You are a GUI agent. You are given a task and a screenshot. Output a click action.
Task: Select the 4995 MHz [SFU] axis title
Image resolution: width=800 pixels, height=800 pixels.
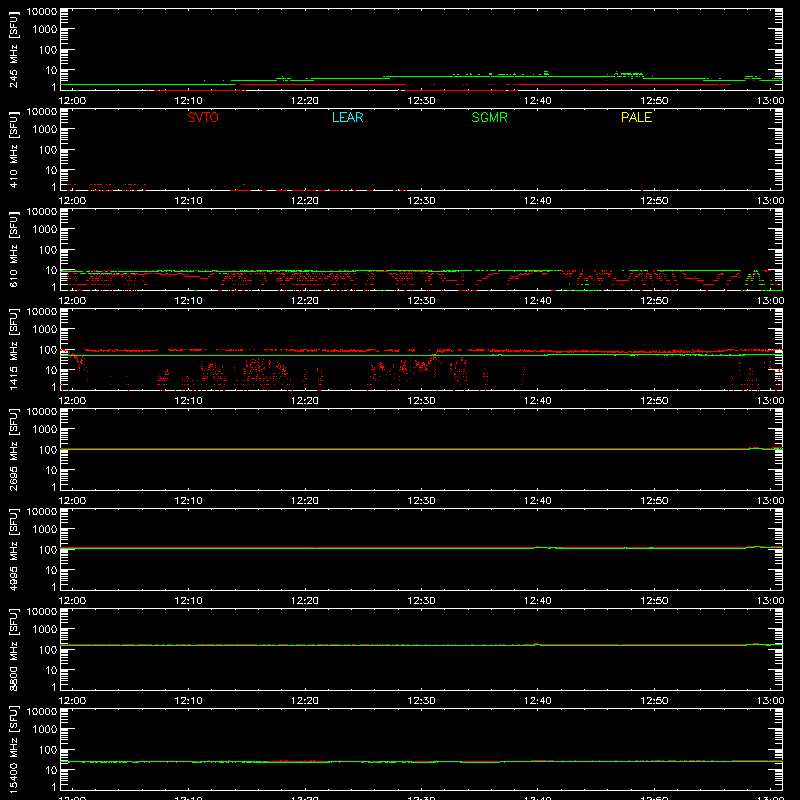13,549
